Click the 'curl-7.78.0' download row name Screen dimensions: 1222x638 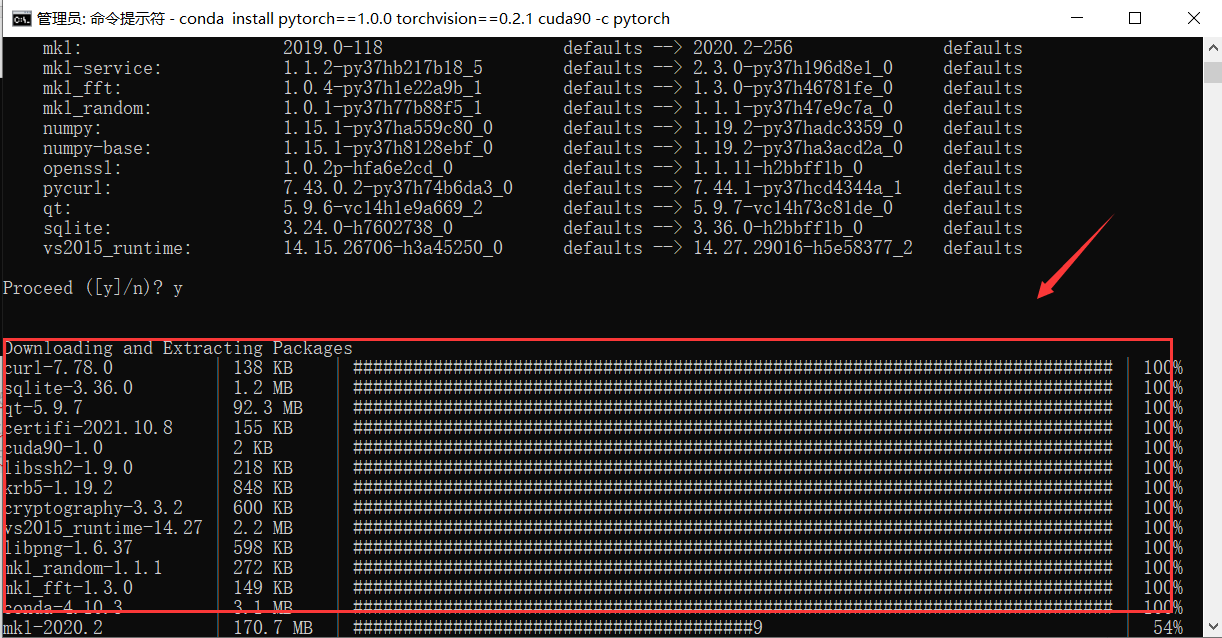58,368
